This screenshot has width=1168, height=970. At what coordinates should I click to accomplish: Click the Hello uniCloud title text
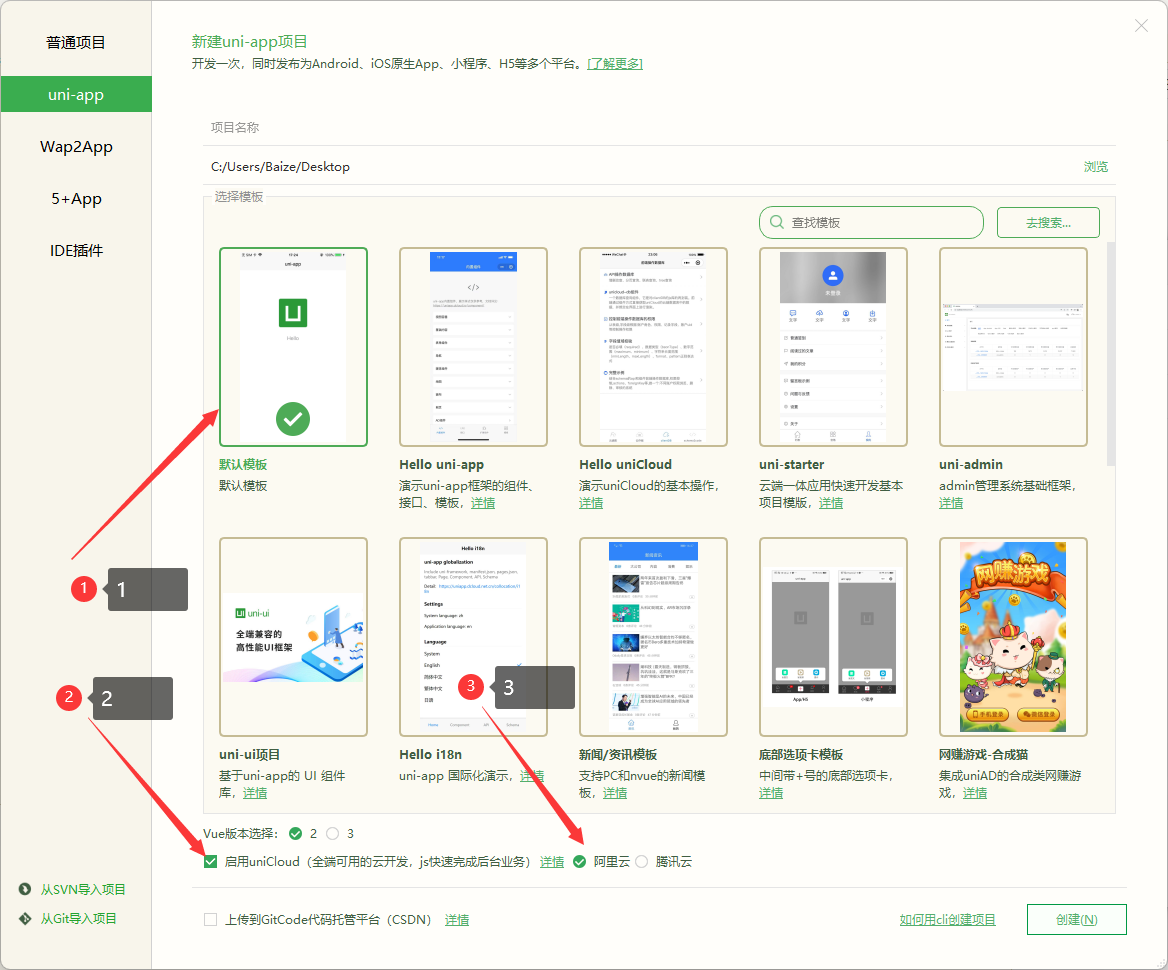(x=625, y=465)
